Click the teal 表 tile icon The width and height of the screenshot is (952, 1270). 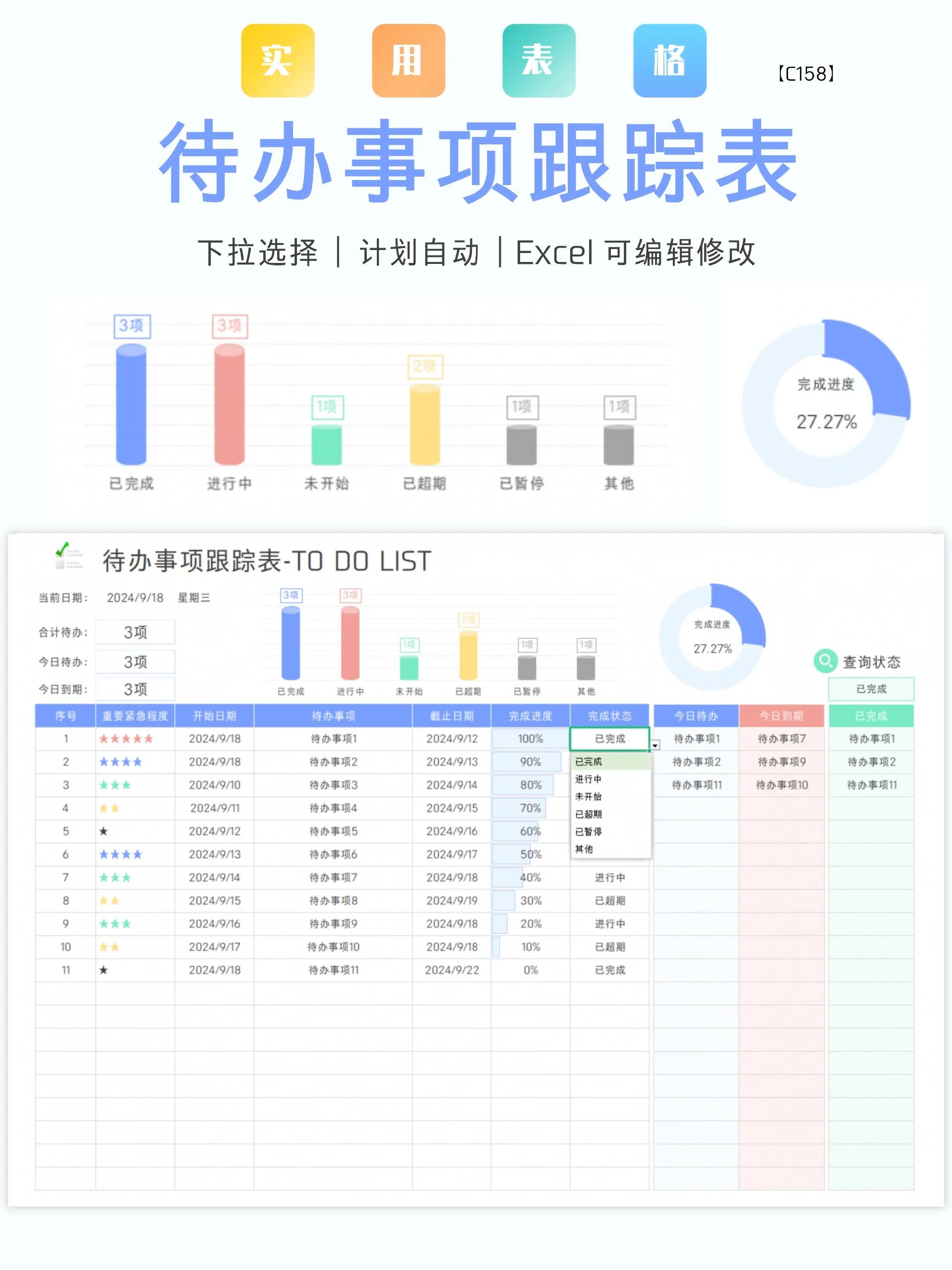[x=539, y=61]
